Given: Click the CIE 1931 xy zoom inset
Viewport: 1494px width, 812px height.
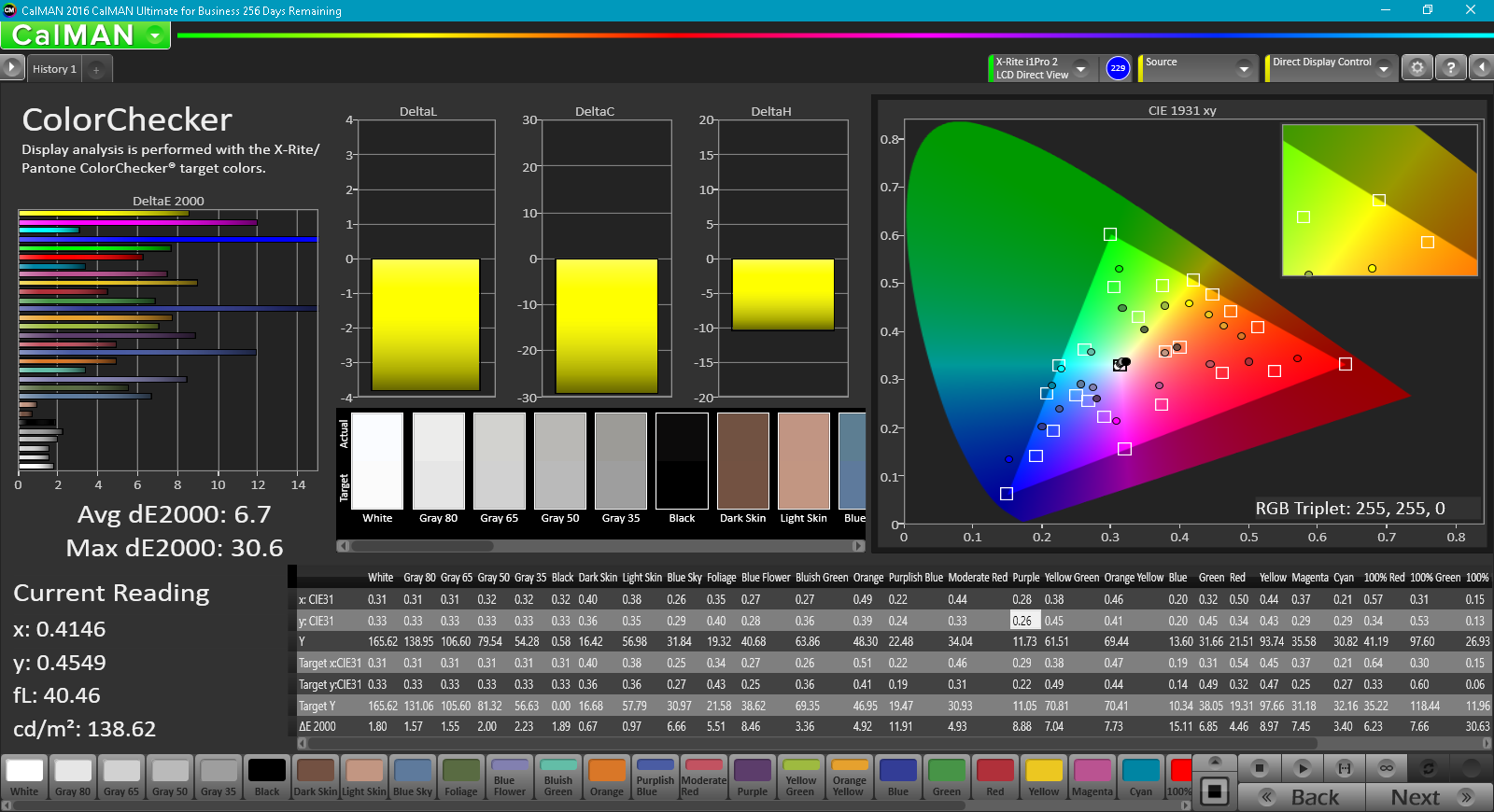Looking at the screenshot, I should tap(1379, 200).
